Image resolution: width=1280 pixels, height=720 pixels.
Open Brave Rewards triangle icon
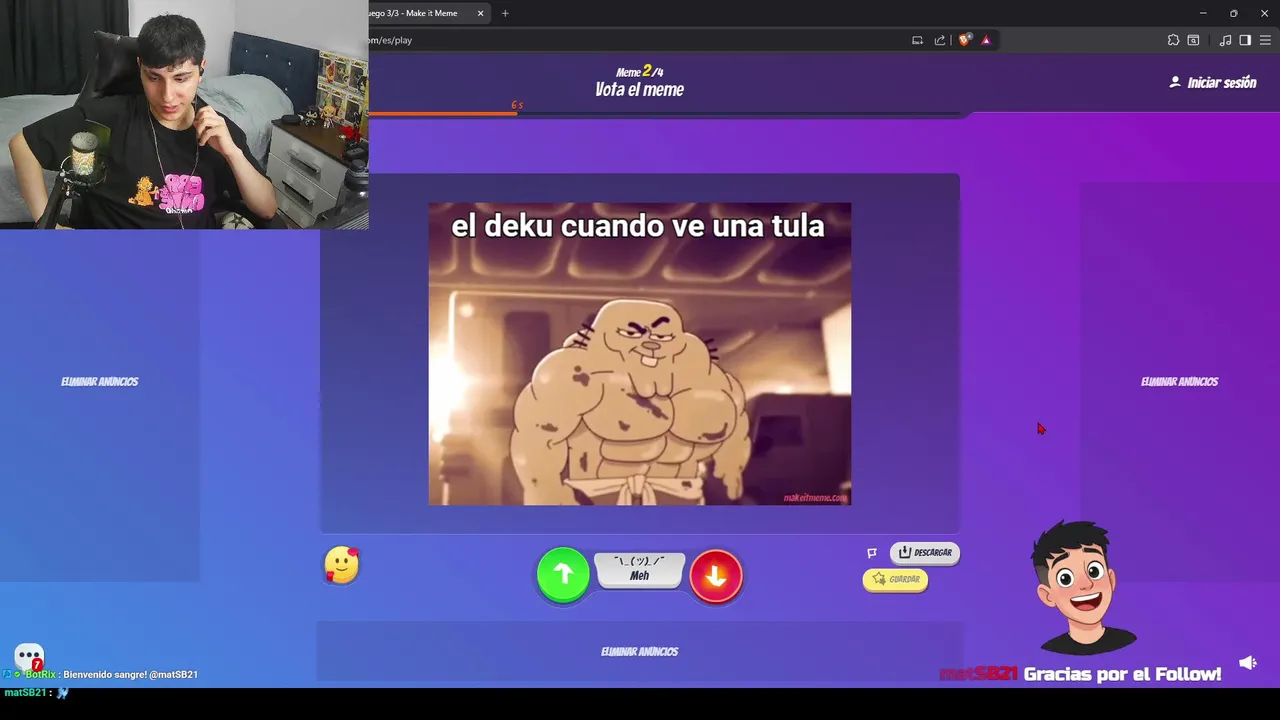point(986,40)
